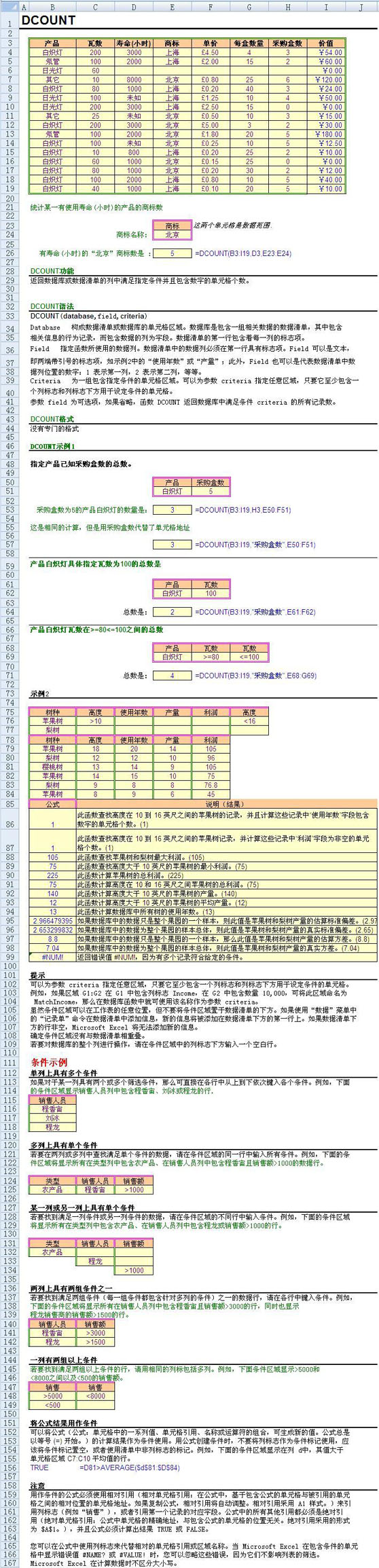Click the 采购盒数 header in row 3

tap(288, 43)
